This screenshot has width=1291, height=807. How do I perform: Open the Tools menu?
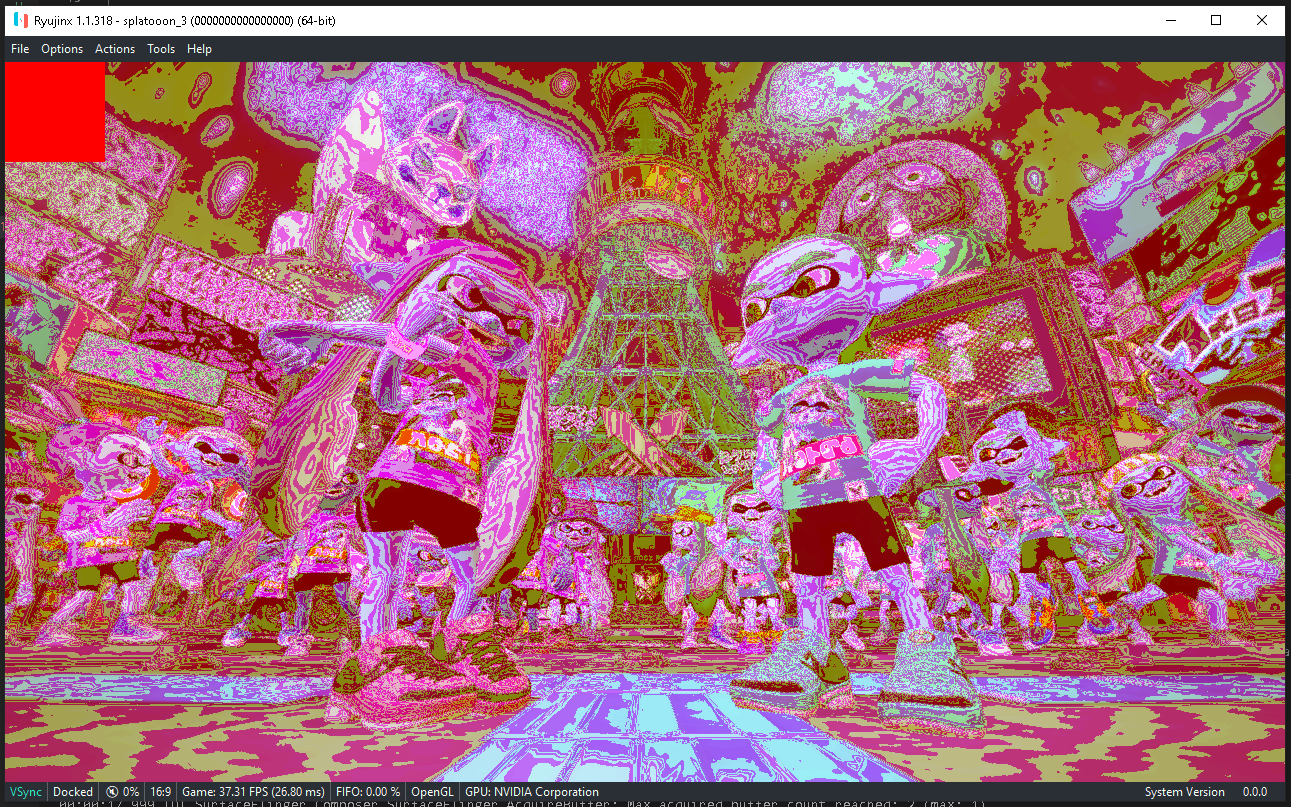[161, 49]
